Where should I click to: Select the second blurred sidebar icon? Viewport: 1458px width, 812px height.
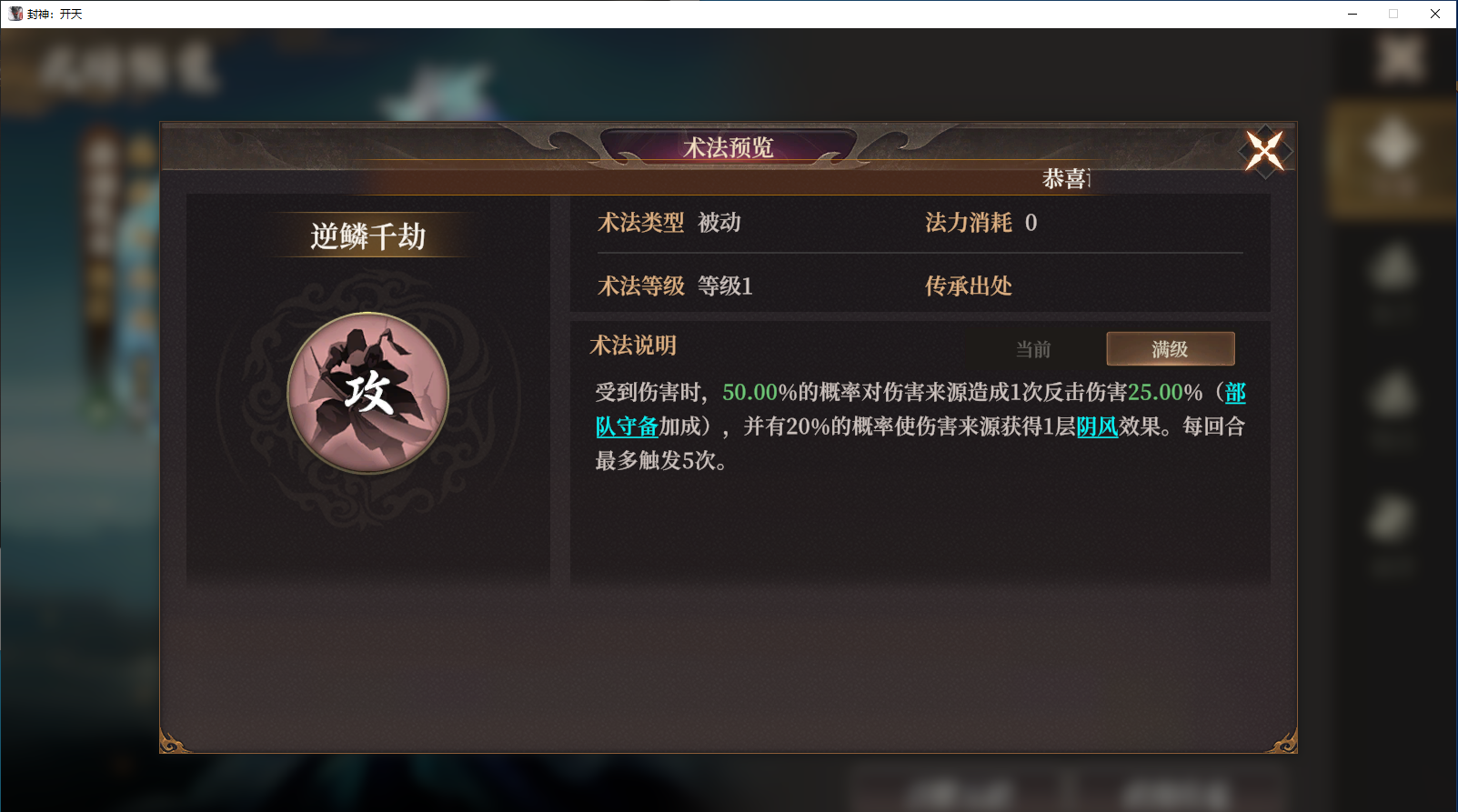1393,284
